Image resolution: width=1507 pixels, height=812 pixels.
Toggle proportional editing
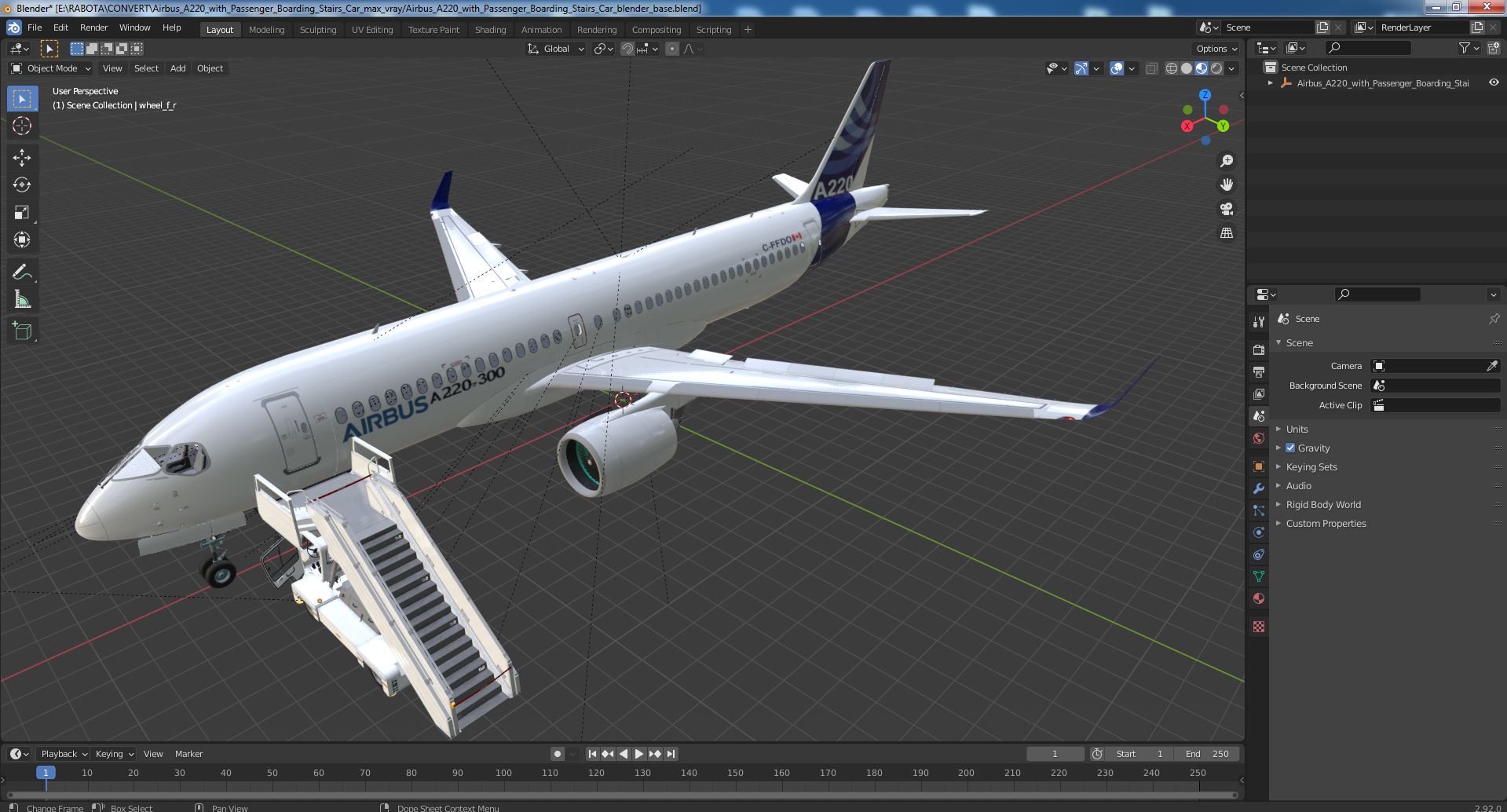pyautogui.click(x=672, y=49)
